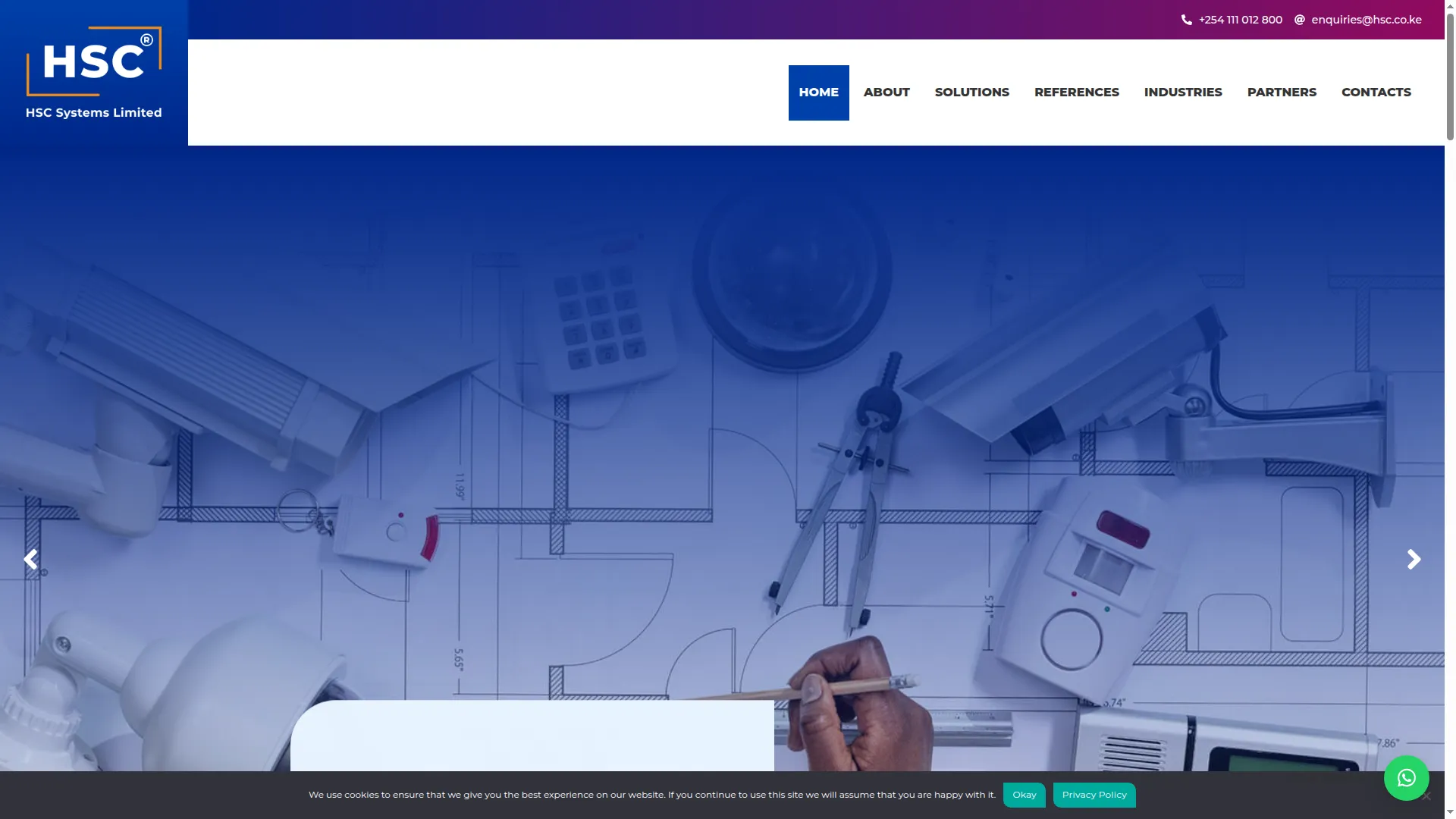Accept cookies with the Okay button

pyautogui.click(x=1024, y=795)
